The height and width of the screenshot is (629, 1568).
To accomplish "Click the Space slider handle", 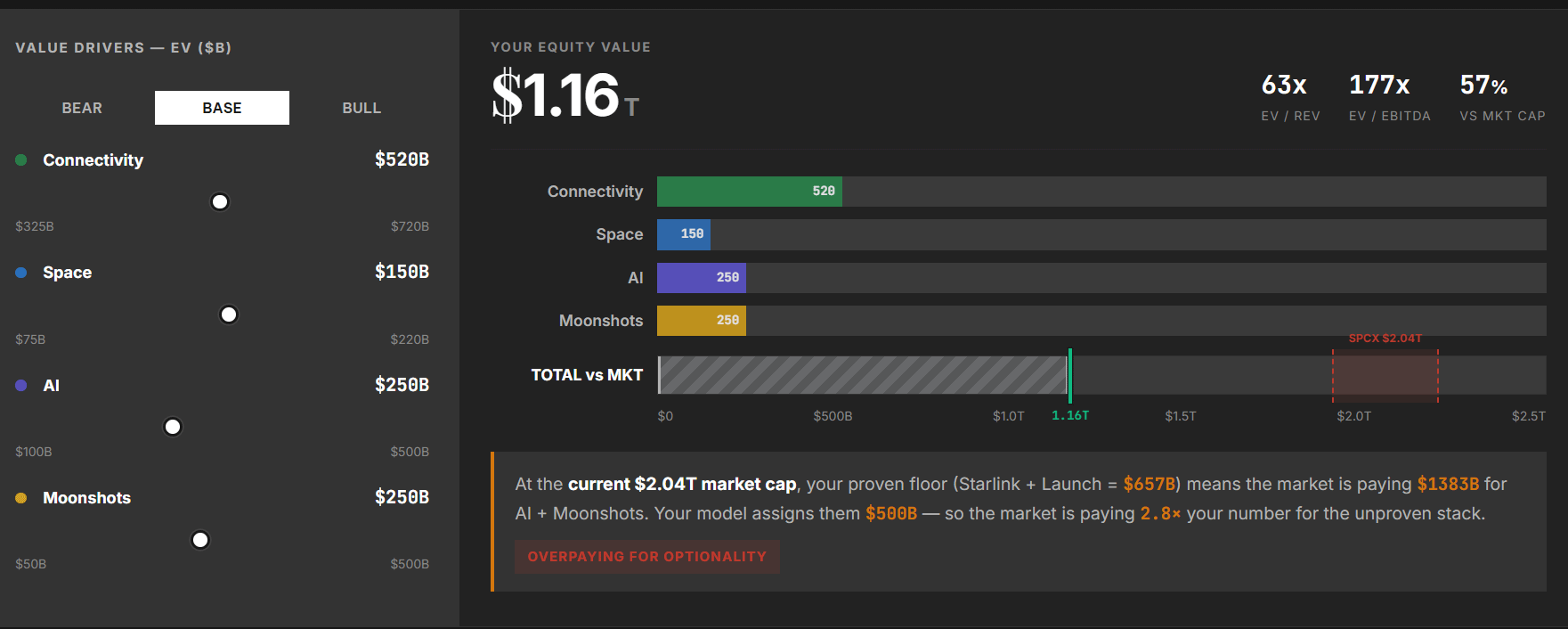I will pos(229,314).
